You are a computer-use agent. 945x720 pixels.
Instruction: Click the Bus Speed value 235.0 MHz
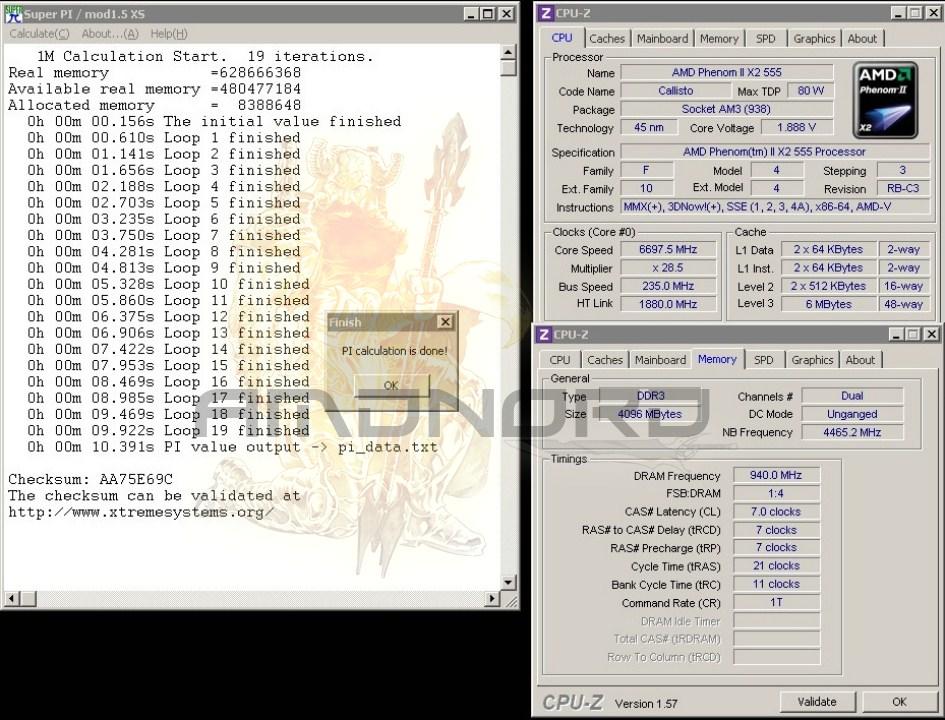coord(668,286)
